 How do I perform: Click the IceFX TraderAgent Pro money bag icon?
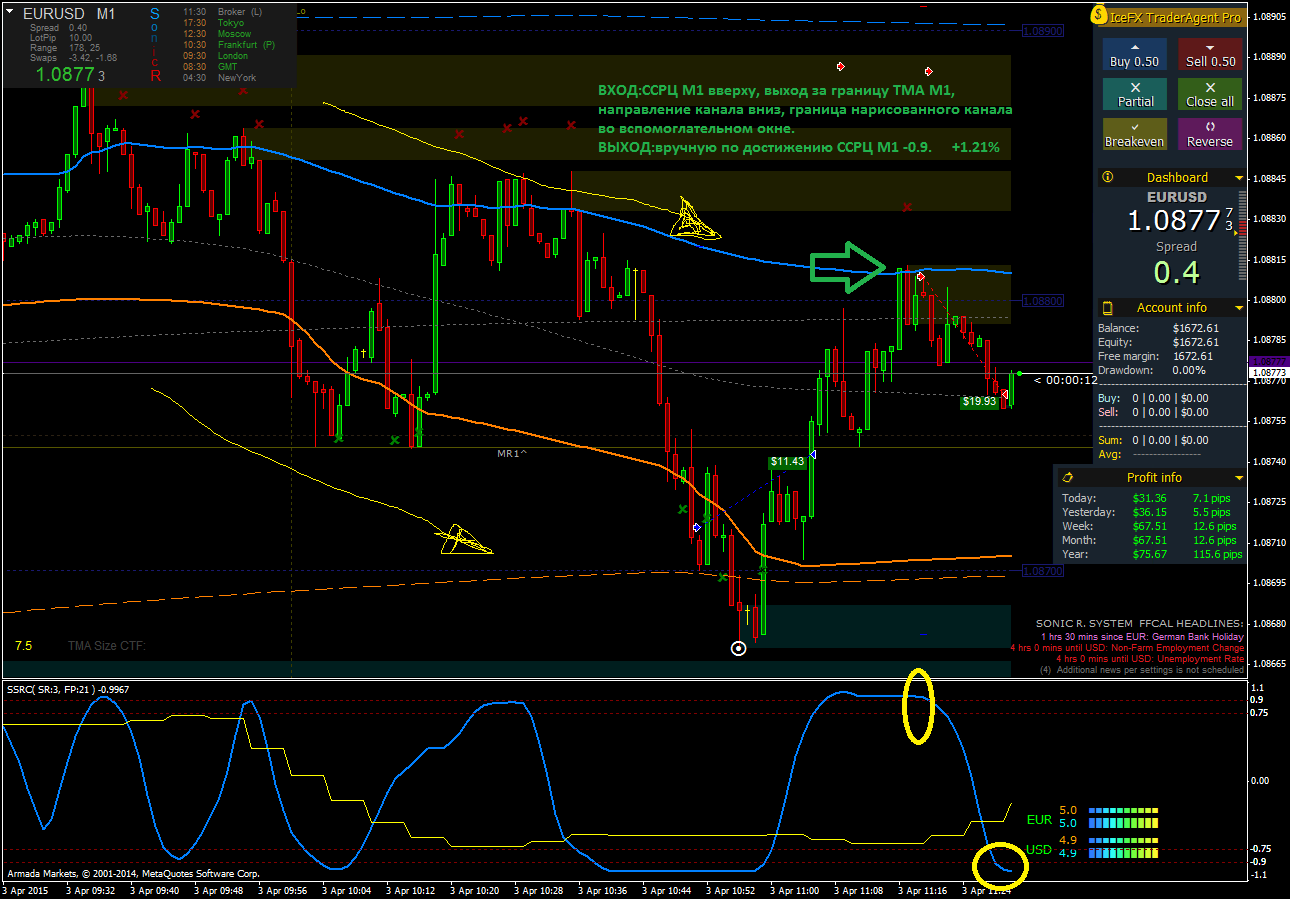(x=1099, y=16)
